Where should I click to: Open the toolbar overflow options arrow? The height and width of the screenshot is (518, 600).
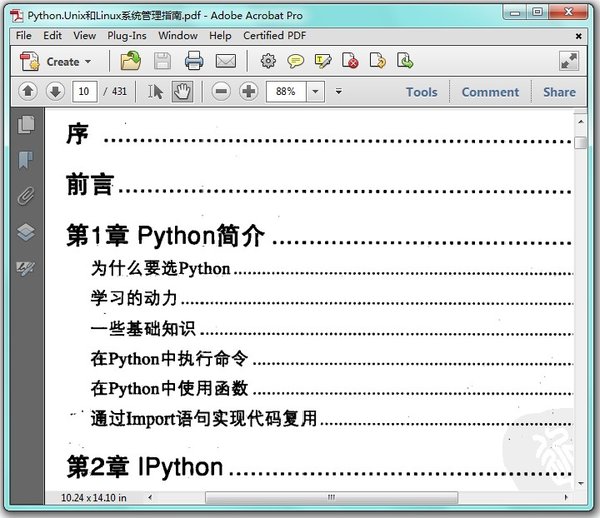pos(339,91)
